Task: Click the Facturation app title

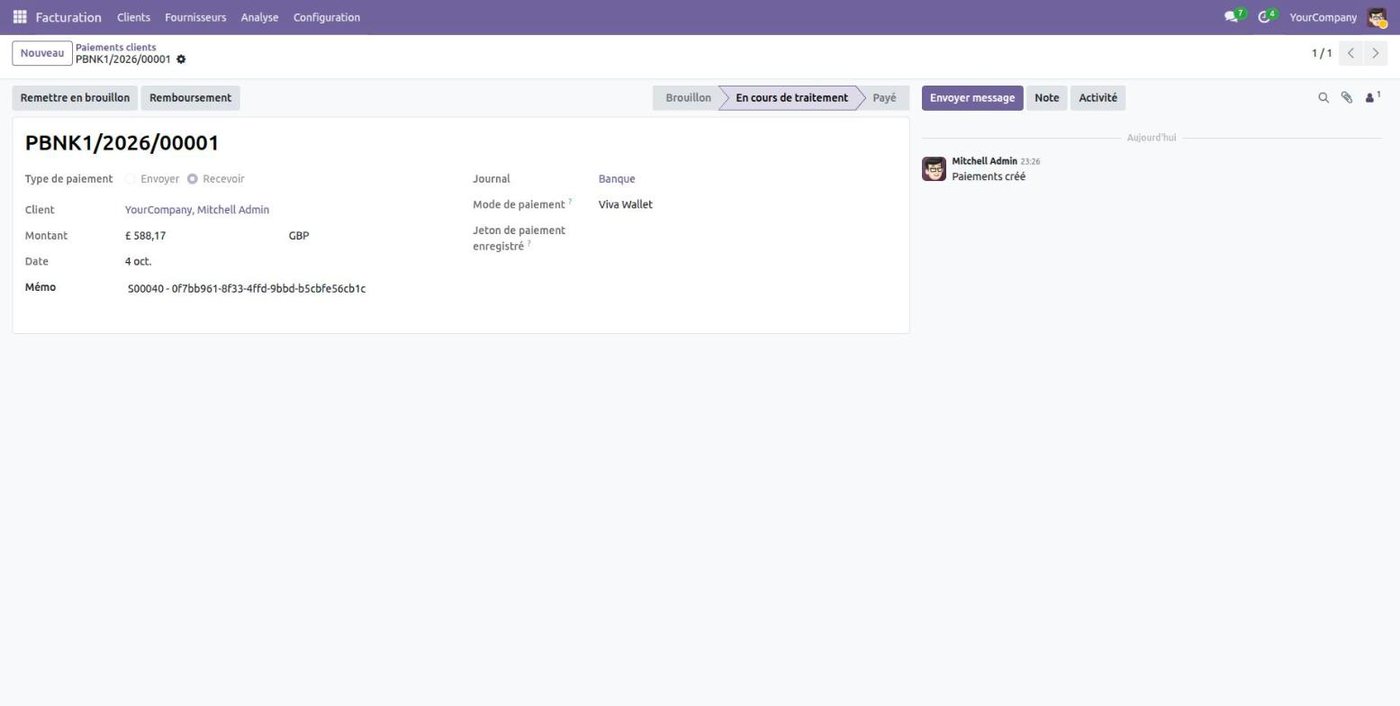Action: coord(69,17)
